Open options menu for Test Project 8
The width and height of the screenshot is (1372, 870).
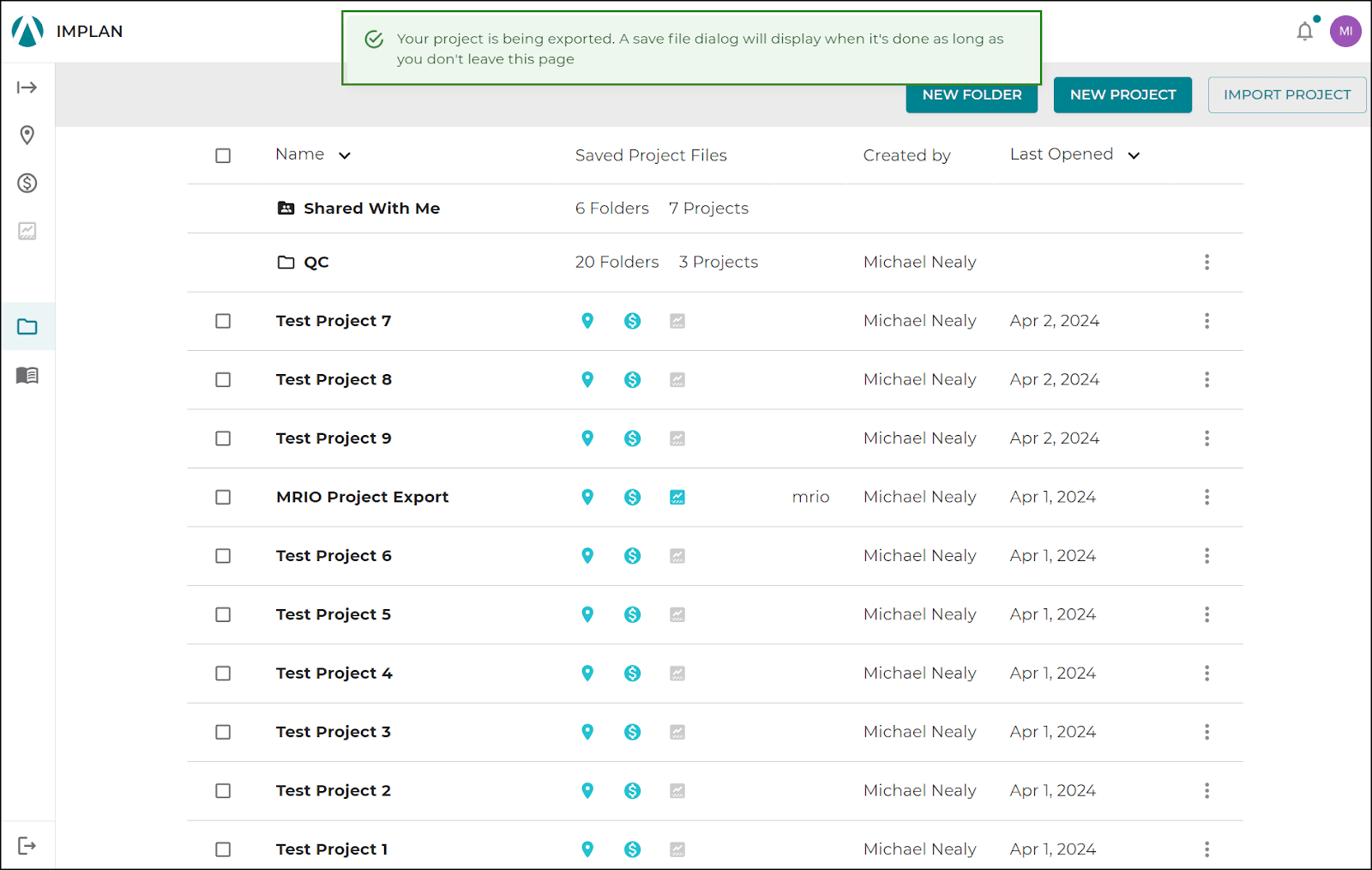pyautogui.click(x=1207, y=380)
